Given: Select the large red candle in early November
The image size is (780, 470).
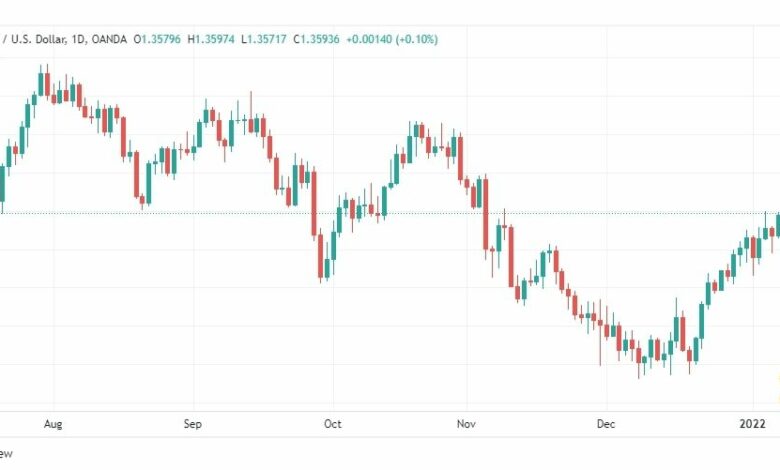Looking at the screenshot, I should coord(486,214).
